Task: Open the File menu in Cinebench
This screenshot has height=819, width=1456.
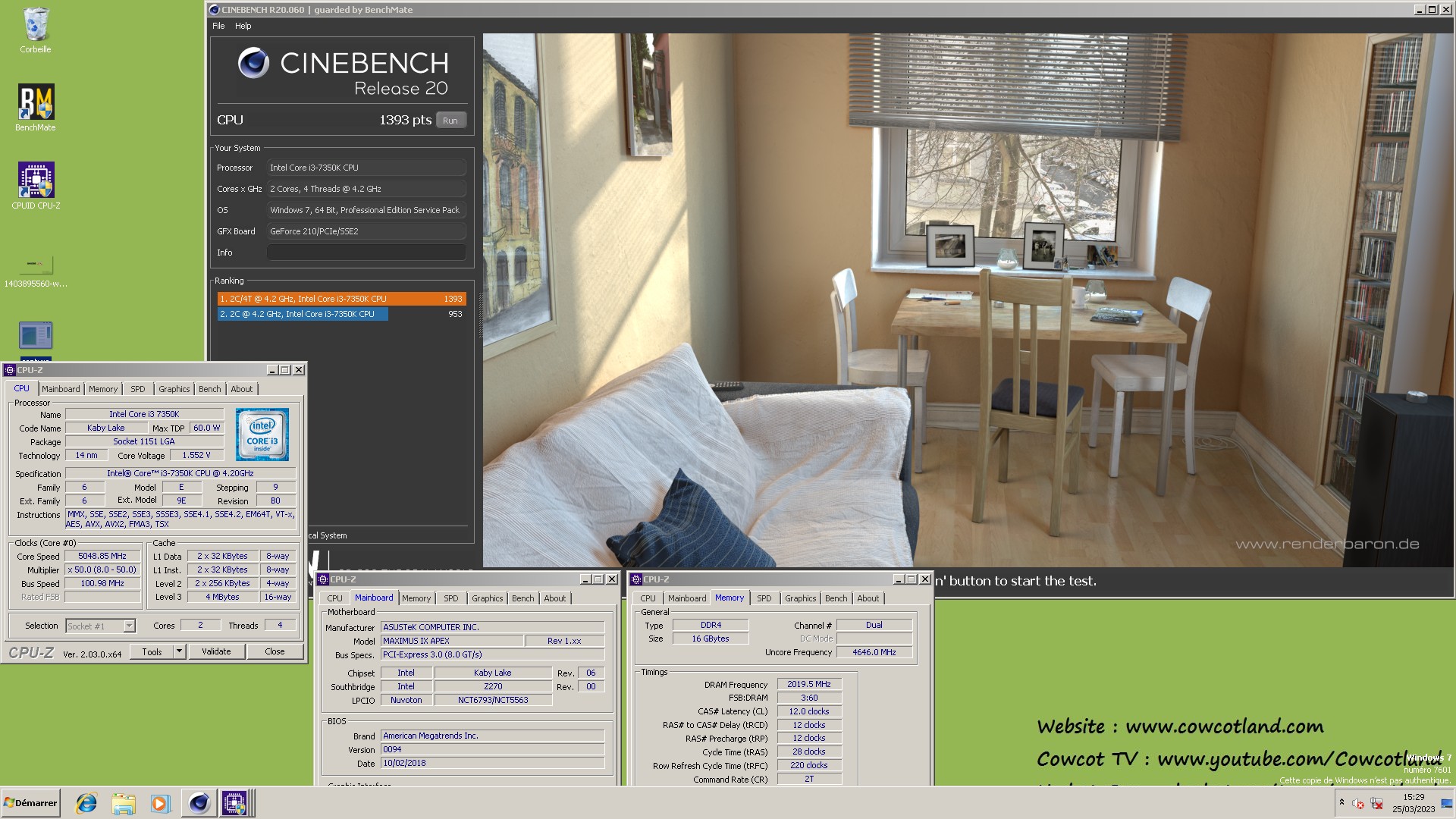Action: tap(218, 26)
